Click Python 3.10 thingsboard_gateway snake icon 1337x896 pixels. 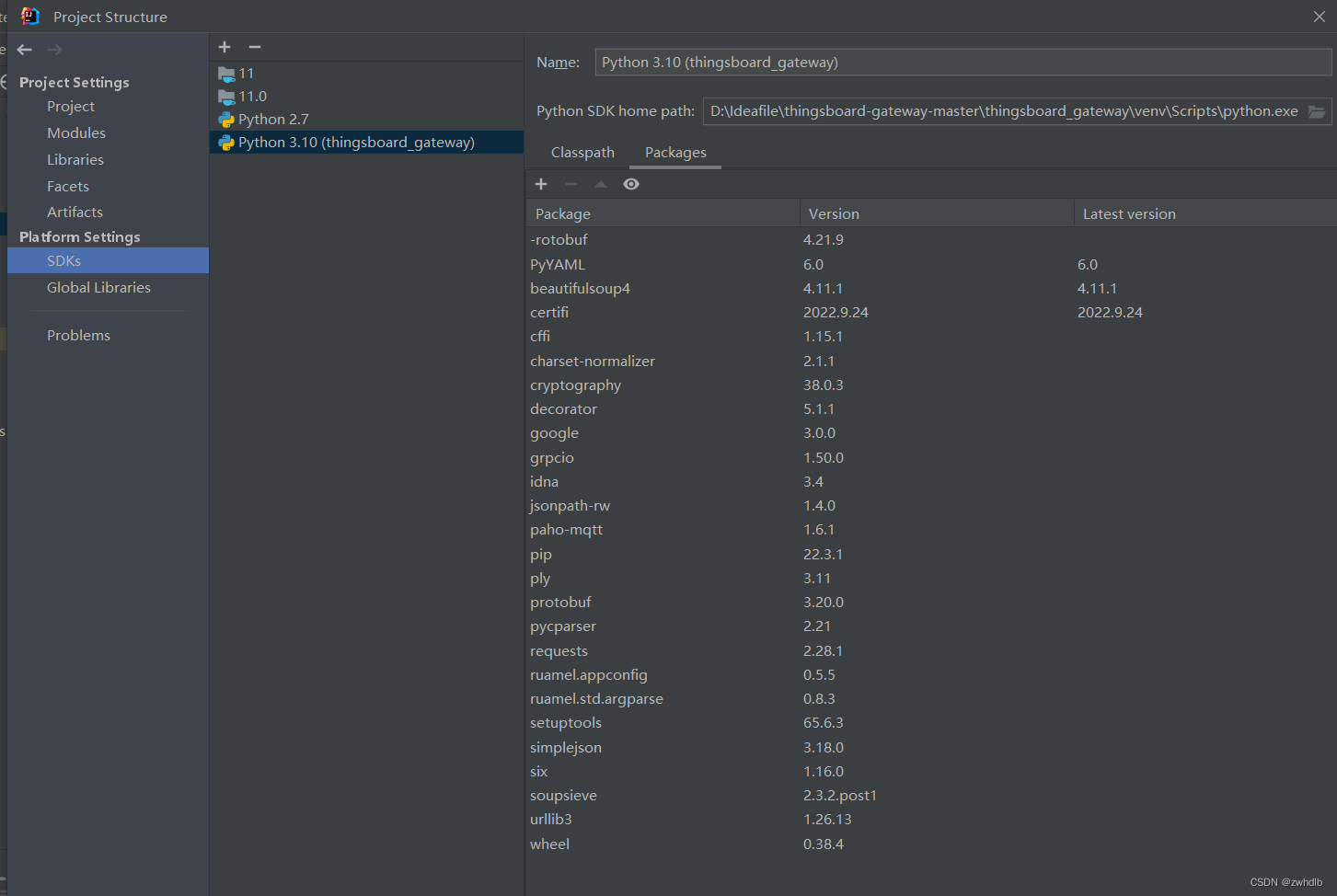click(226, 143)
